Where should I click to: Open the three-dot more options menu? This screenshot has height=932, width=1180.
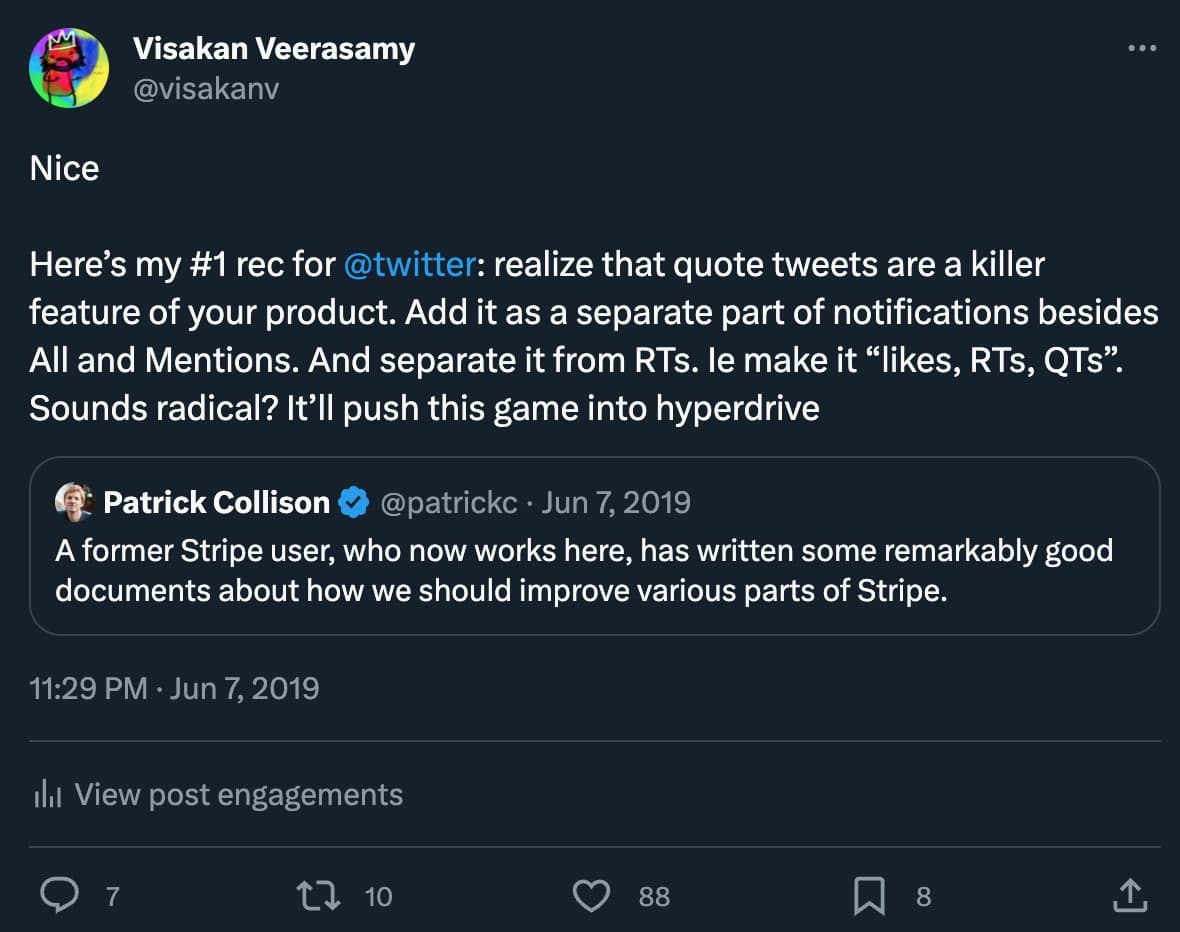(1141, 48)
